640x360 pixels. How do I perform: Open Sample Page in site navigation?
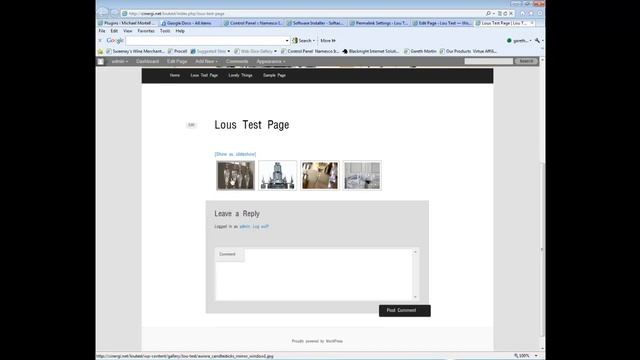(x=274, y=76)
